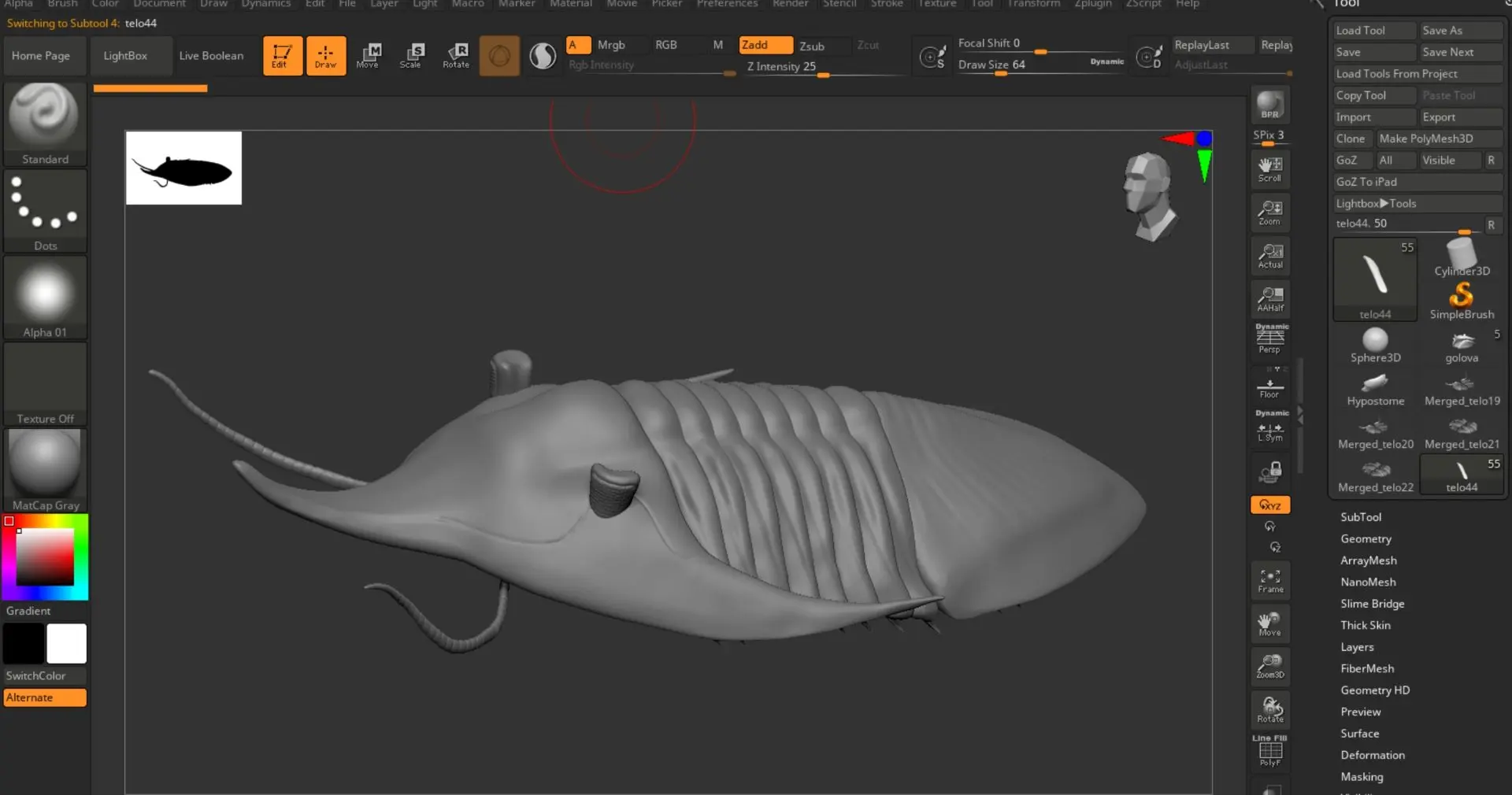Viewport: 1512px width, 795px height.
Task: Toggle the PolyF line fill button
Action: pyautogui.click(x=1269, y=752)
